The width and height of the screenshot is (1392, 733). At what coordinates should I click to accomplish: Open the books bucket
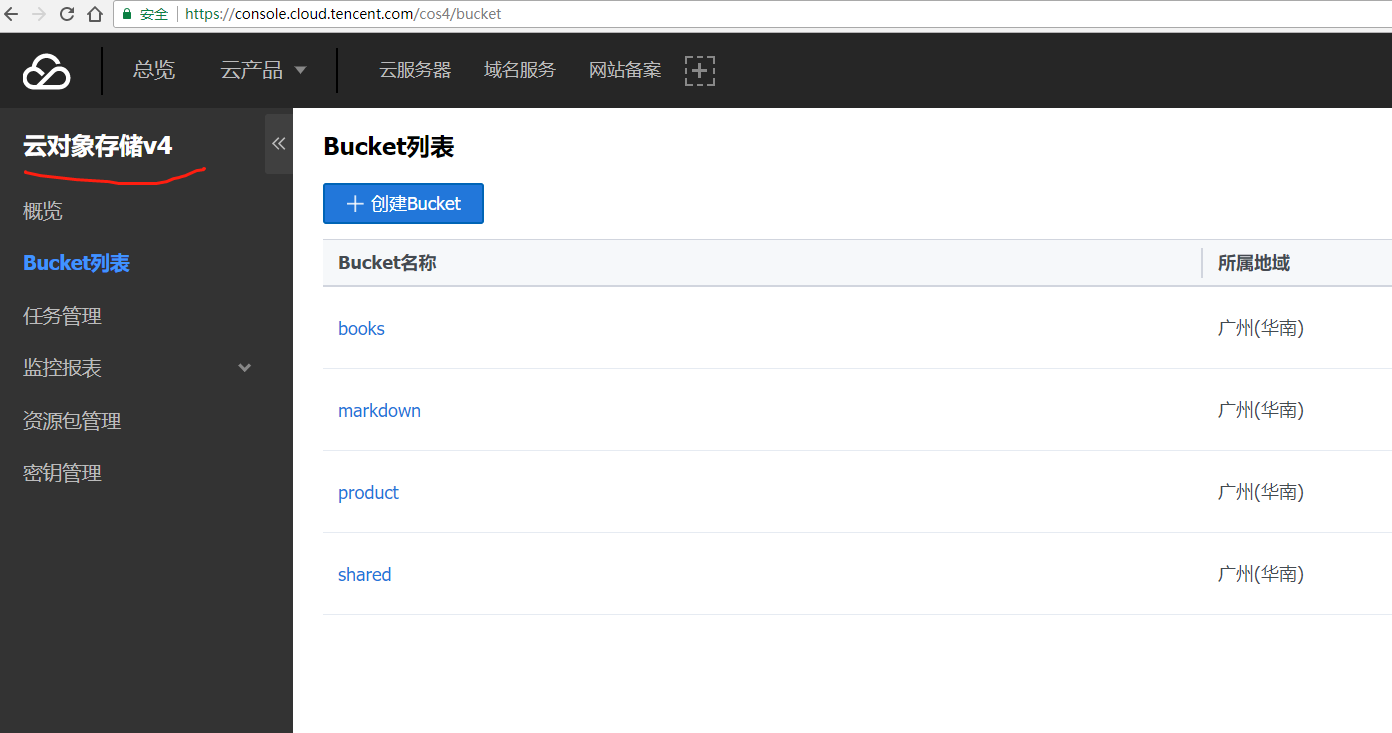(x=360, y=328)
